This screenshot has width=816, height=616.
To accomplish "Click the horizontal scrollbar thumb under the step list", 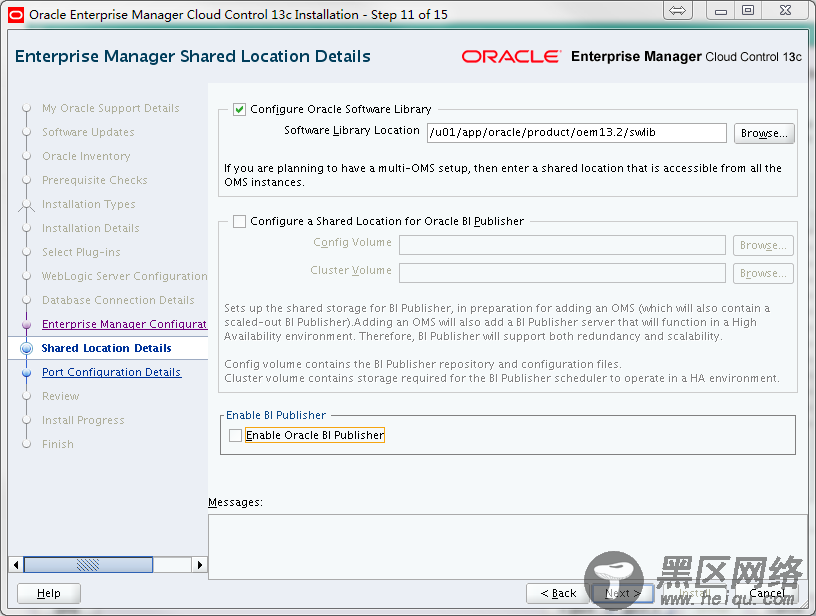I will pyautogui.click(x=88, y=564).
